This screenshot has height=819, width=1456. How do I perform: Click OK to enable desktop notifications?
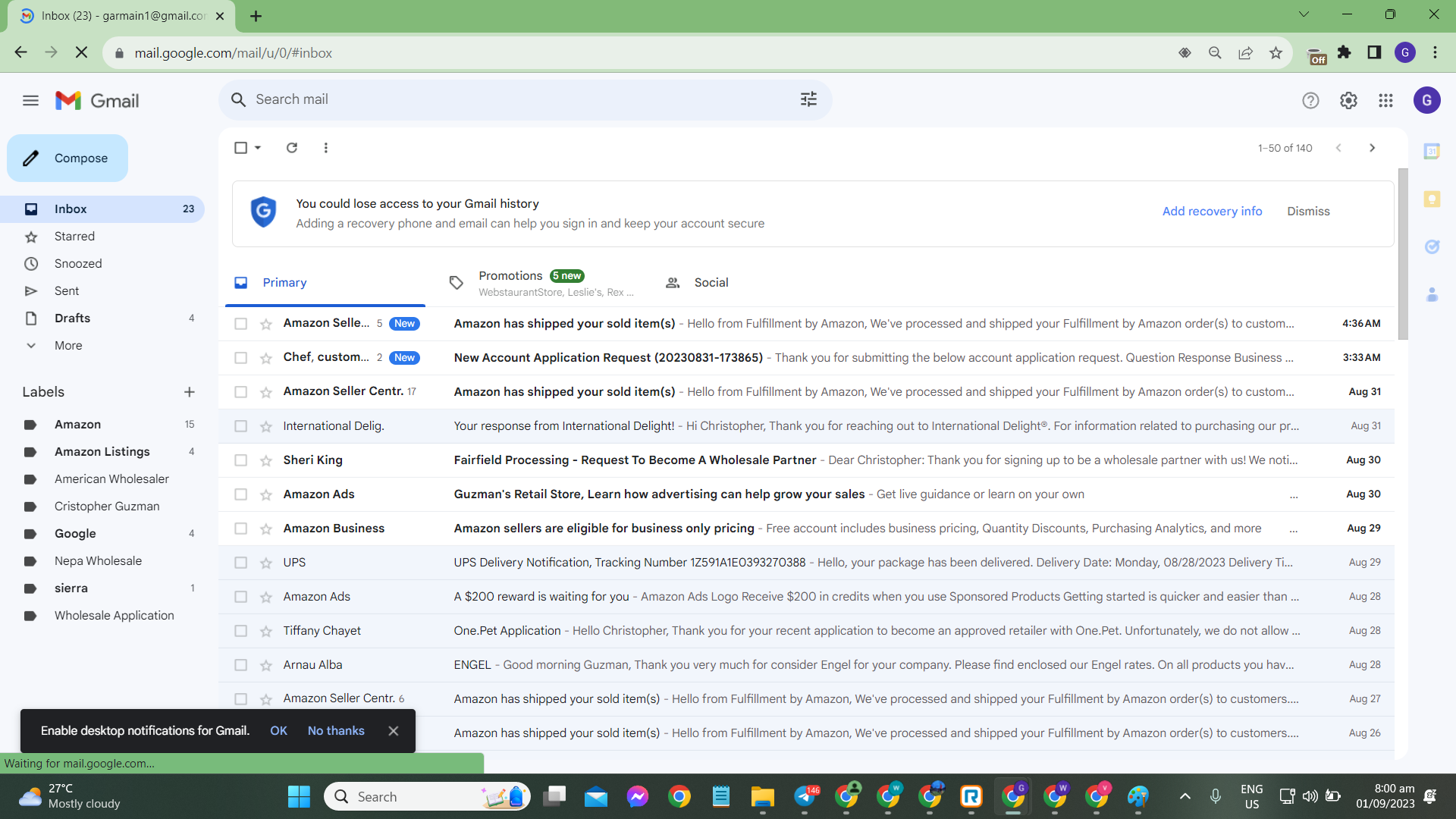tap(278, 731)
